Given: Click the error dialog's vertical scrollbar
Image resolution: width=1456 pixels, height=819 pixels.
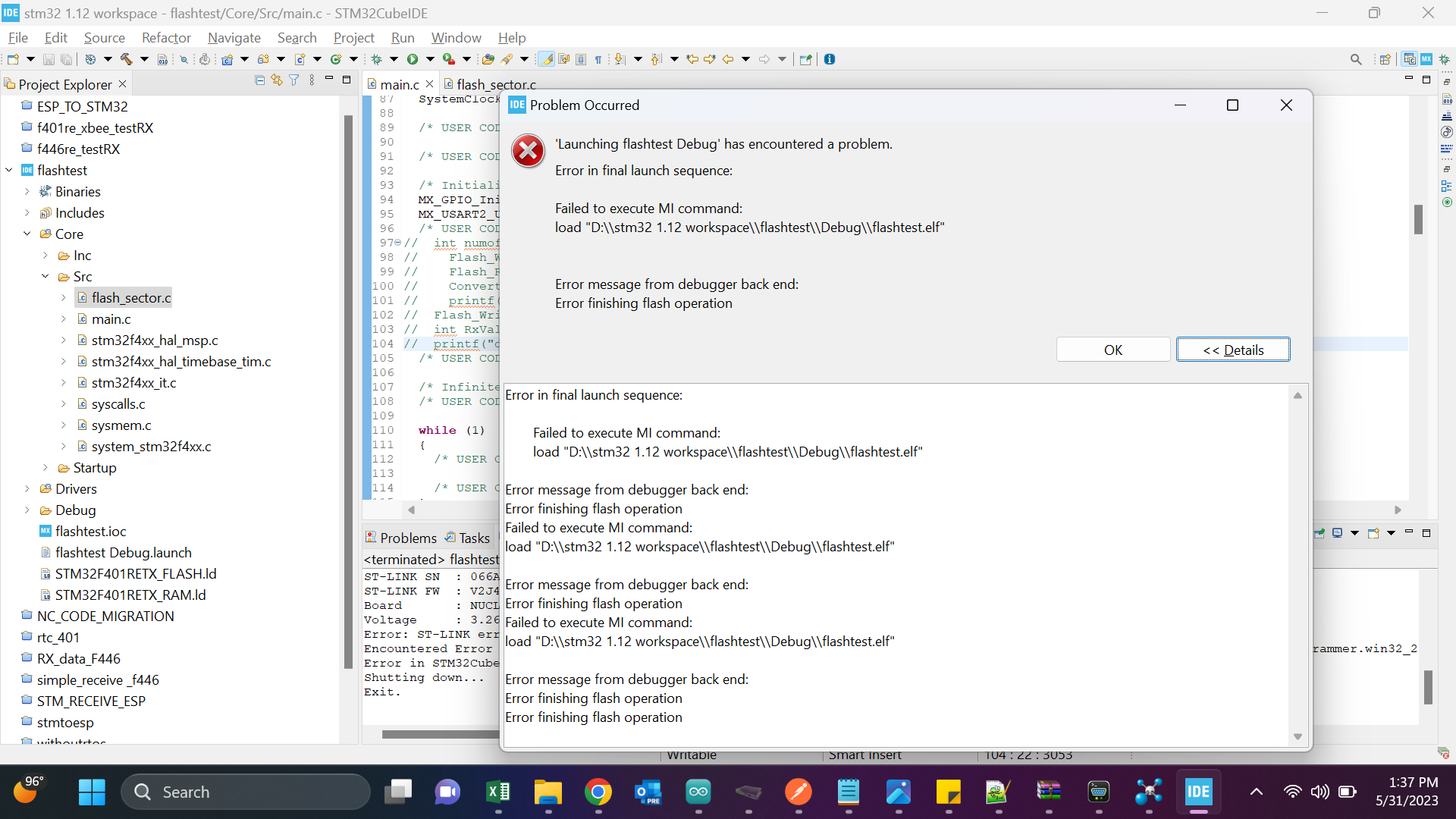Looking at the screenshot, I should click(1298, 565).
